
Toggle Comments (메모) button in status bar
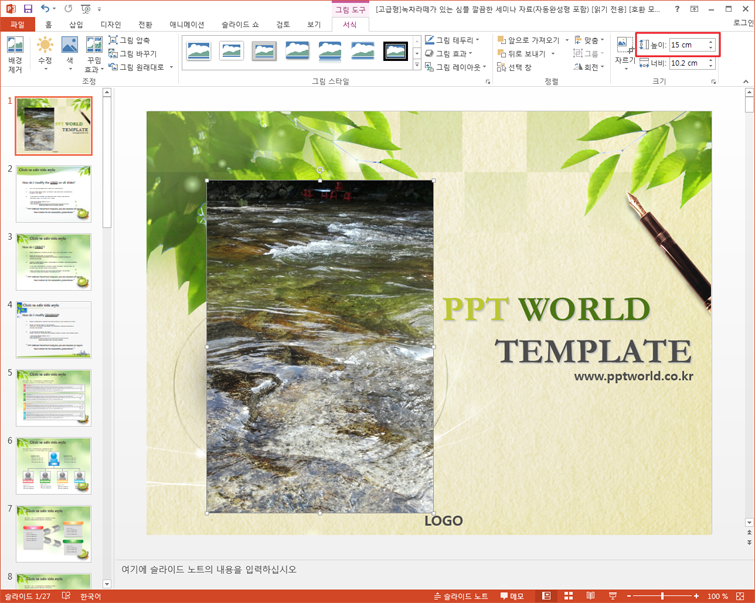coord(511,596)
